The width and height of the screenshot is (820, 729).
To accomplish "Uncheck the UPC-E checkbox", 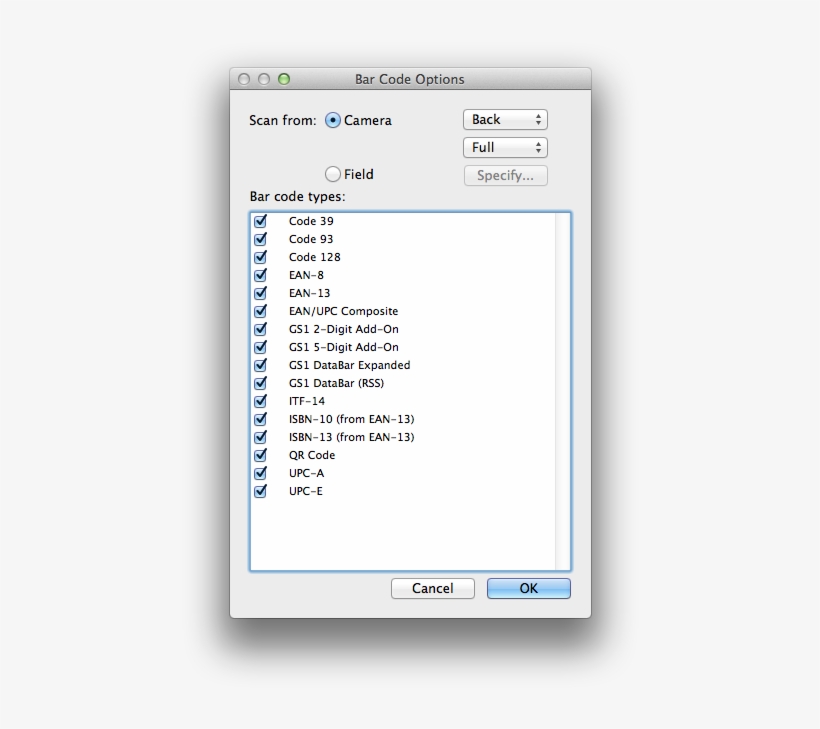I will click(x=261, y=491).
